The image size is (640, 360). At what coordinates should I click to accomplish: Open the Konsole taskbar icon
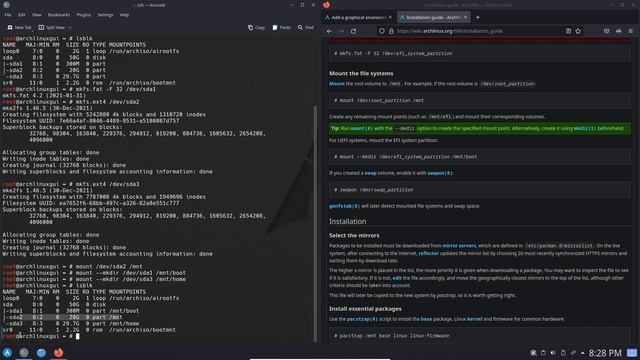click(x=24, y=353)
